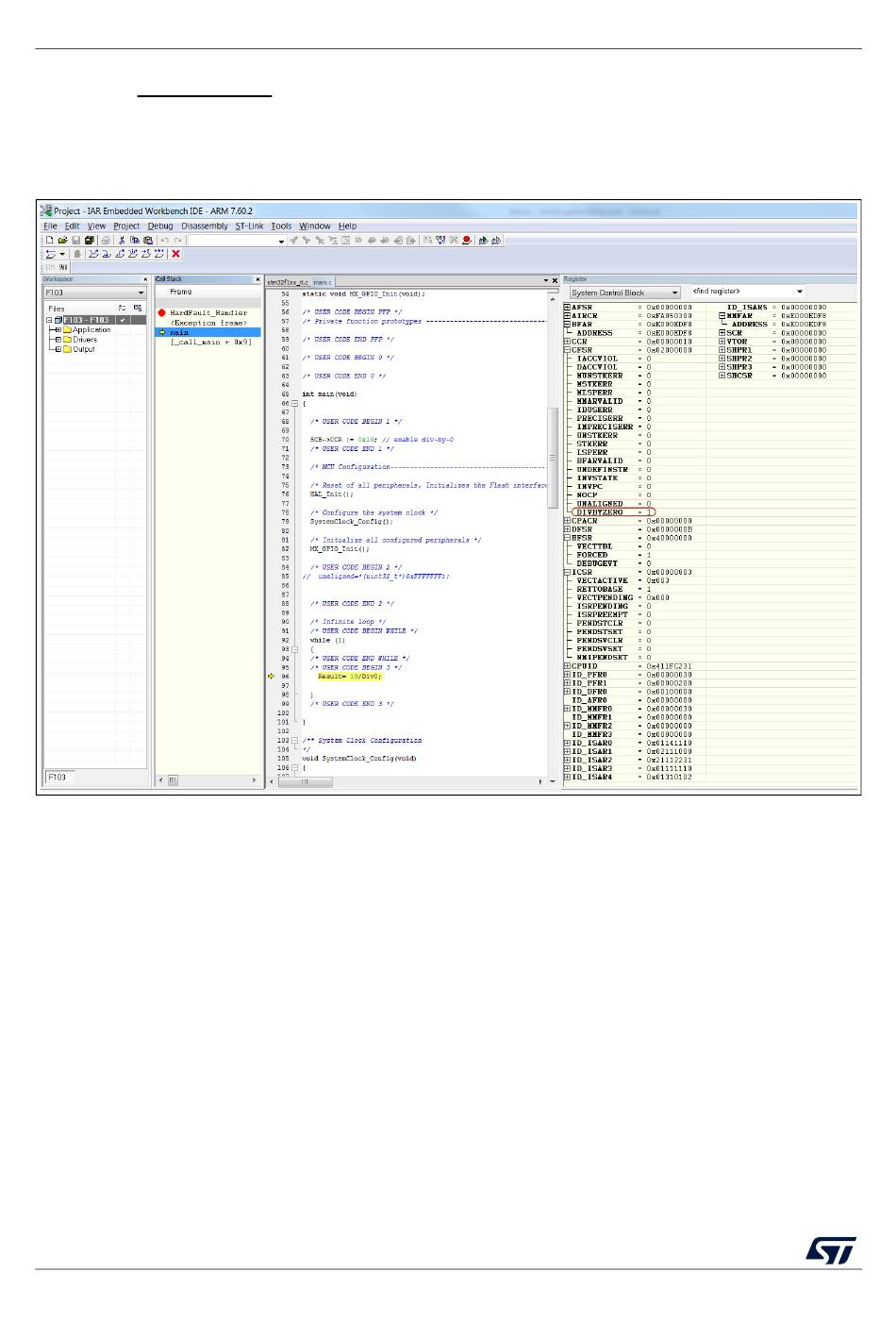Open the F103 workspace configuration dropdown

pos(141,293)
